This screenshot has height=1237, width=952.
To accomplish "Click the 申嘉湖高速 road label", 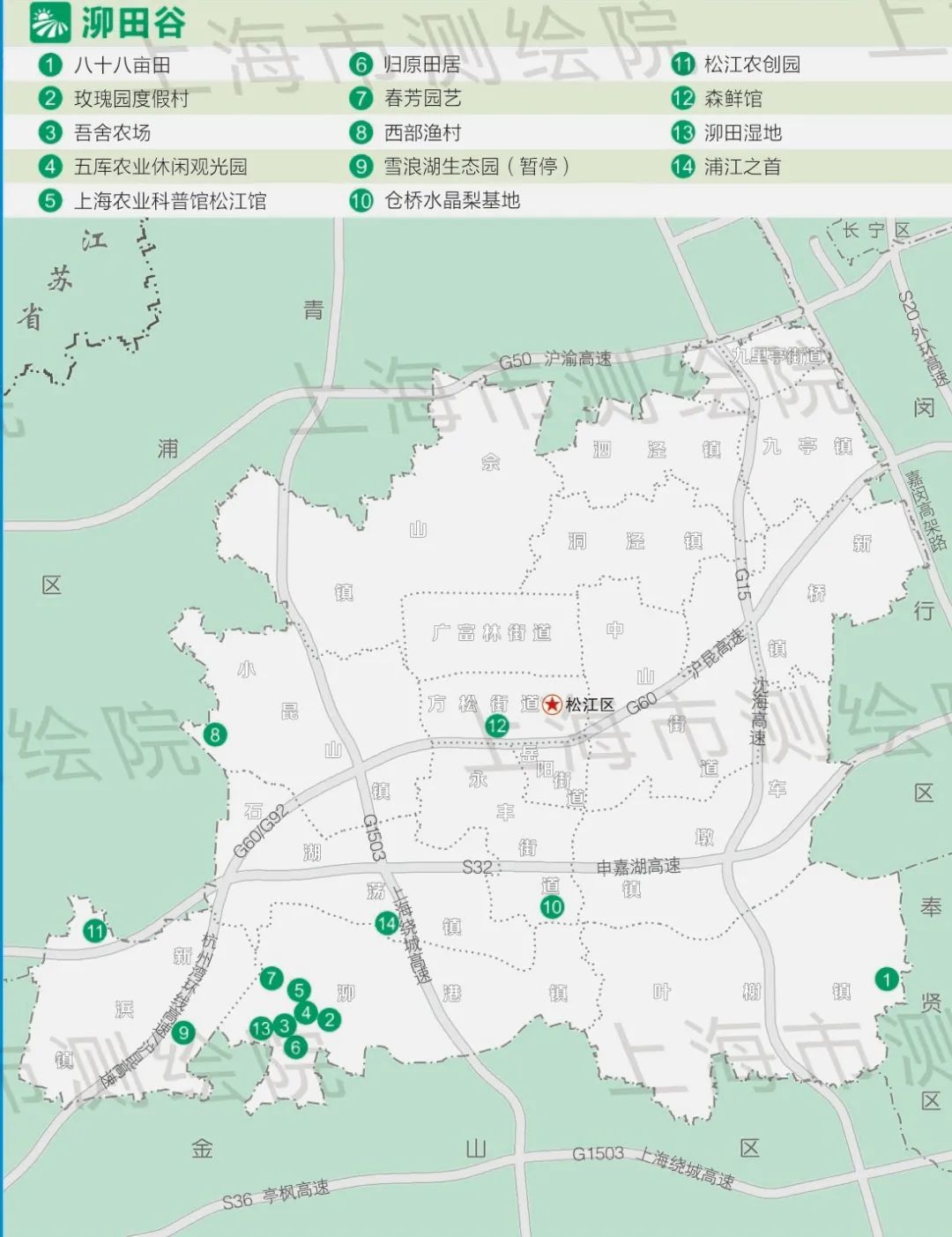I will (x=638, y=867).
